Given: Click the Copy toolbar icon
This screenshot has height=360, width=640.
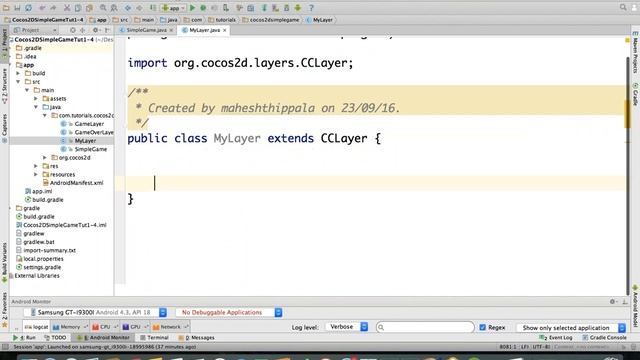Looking at the screenshot, I should pyautogui.click(x=78, y=8).
